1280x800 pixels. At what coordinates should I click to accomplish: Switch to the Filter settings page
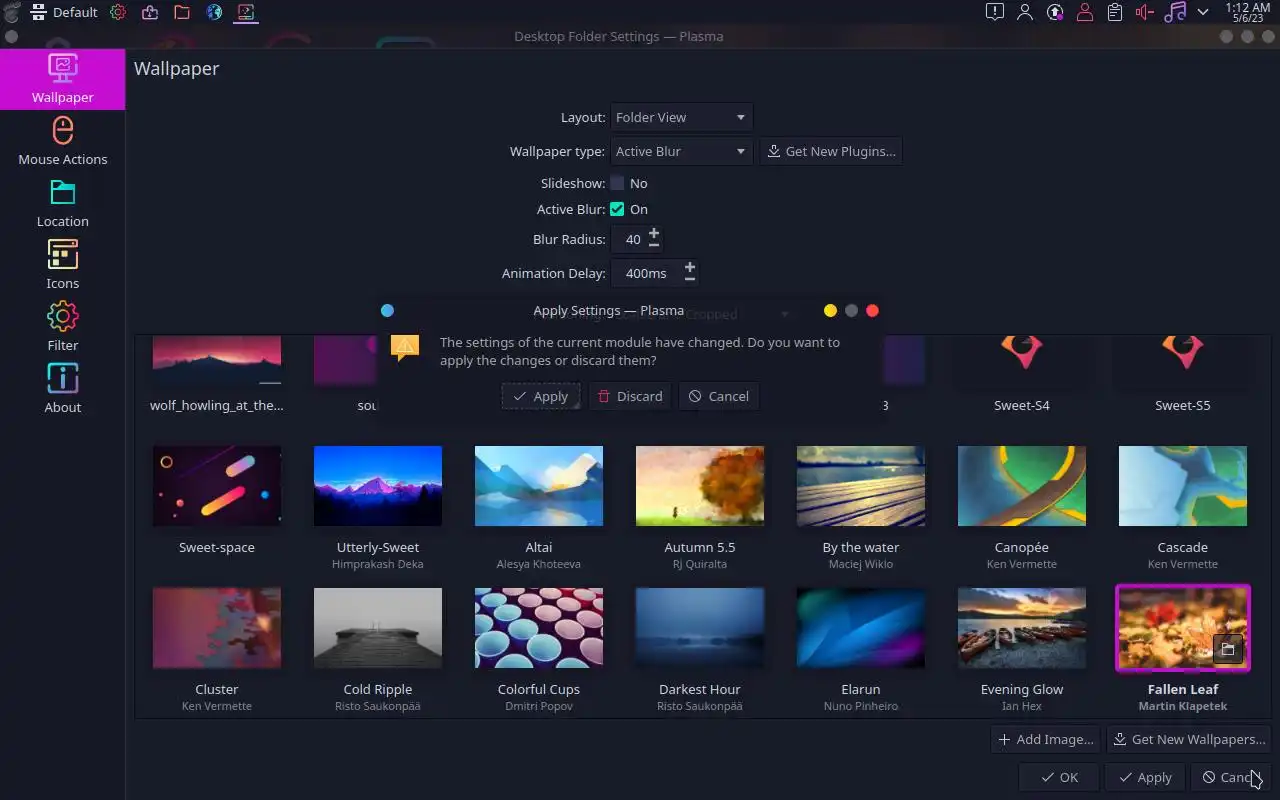62,327
